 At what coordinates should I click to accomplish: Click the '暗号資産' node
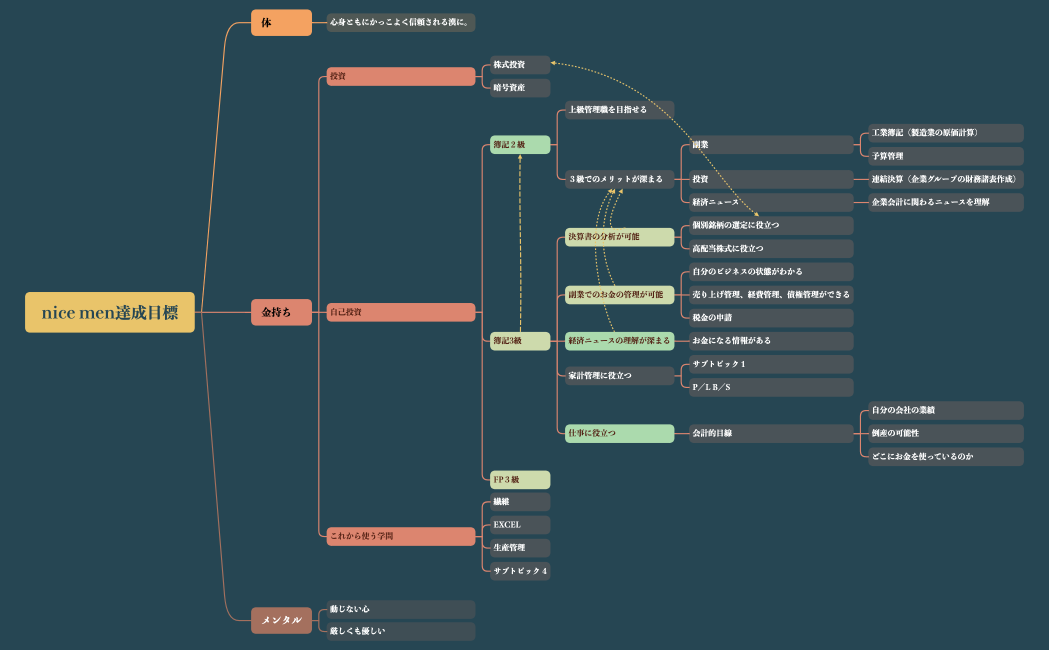(520, 88)
